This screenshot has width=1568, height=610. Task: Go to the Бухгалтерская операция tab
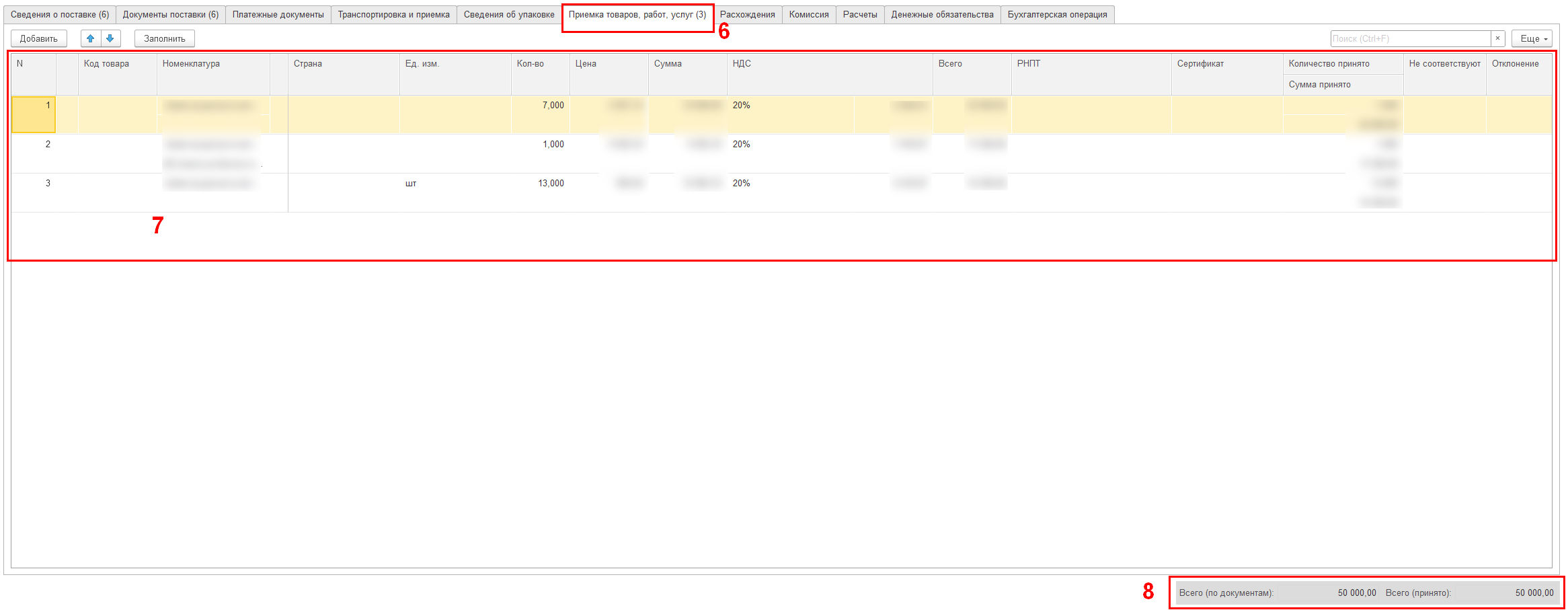click(x=1056, y=15)
